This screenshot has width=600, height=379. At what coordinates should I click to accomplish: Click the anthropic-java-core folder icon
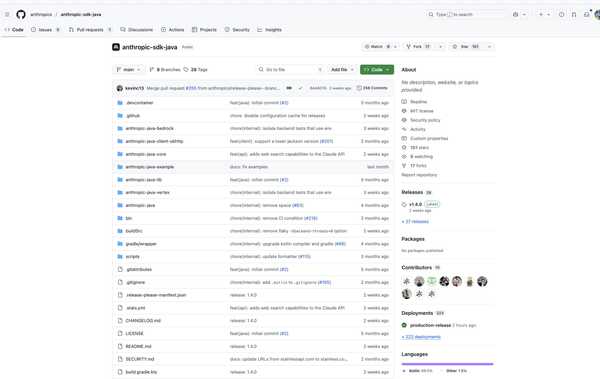coord(120,154)
